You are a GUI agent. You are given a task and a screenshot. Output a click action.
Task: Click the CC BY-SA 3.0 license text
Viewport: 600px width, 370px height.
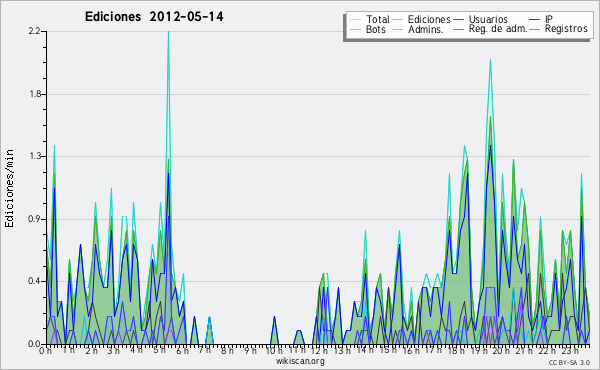(x=569, y=362)
